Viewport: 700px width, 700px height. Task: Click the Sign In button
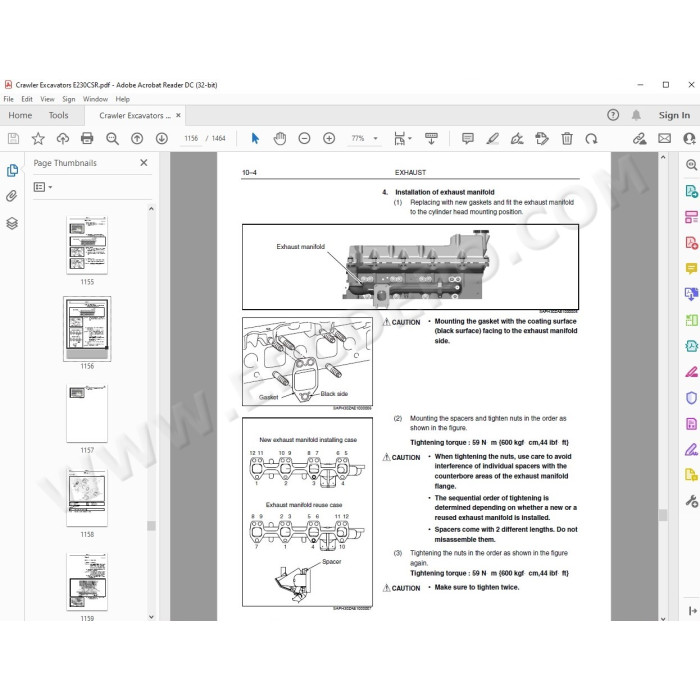click(x=674, y=115)
